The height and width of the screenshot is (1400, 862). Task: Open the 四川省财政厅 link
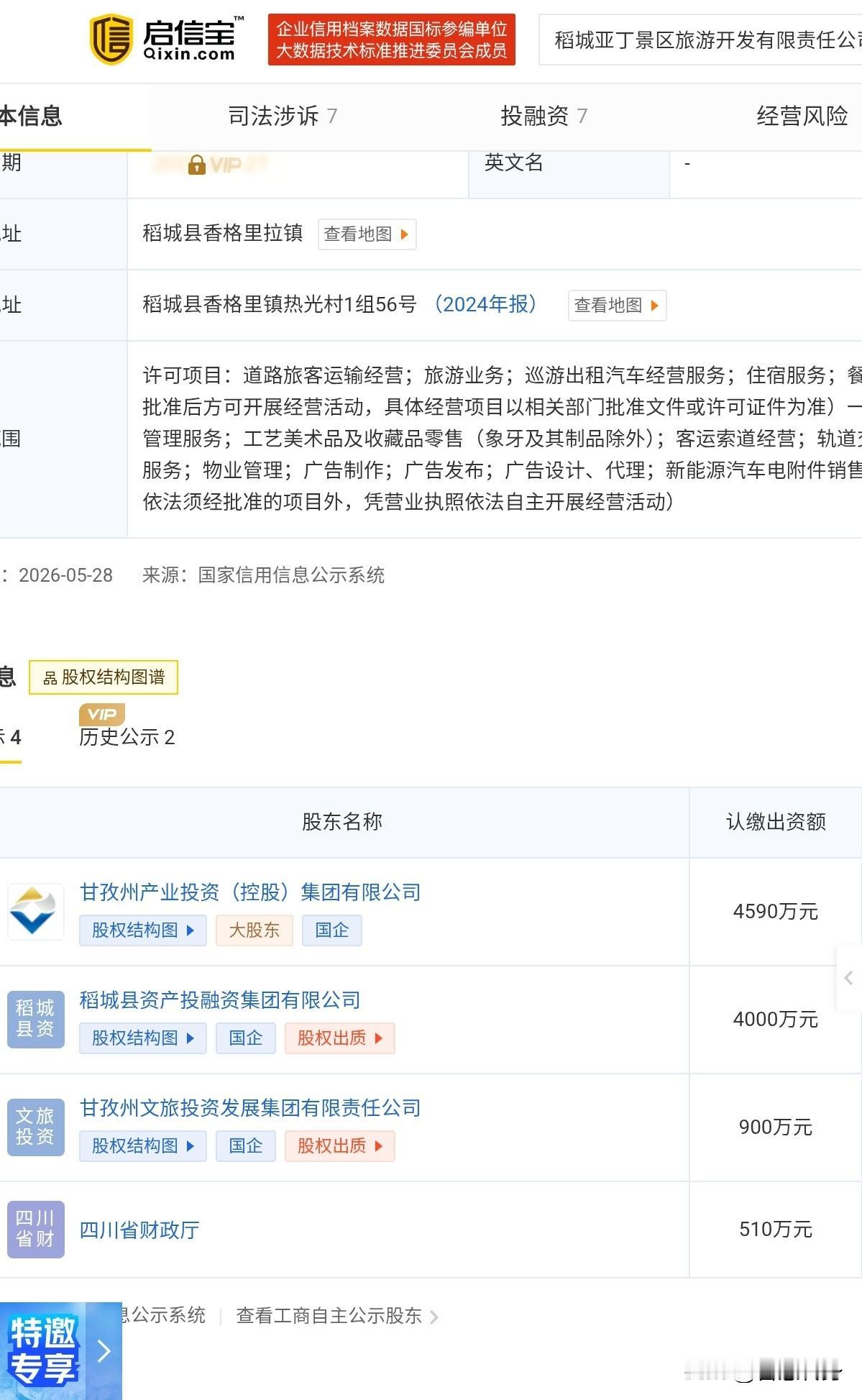pyautogui.click(x=139, y=1230)
